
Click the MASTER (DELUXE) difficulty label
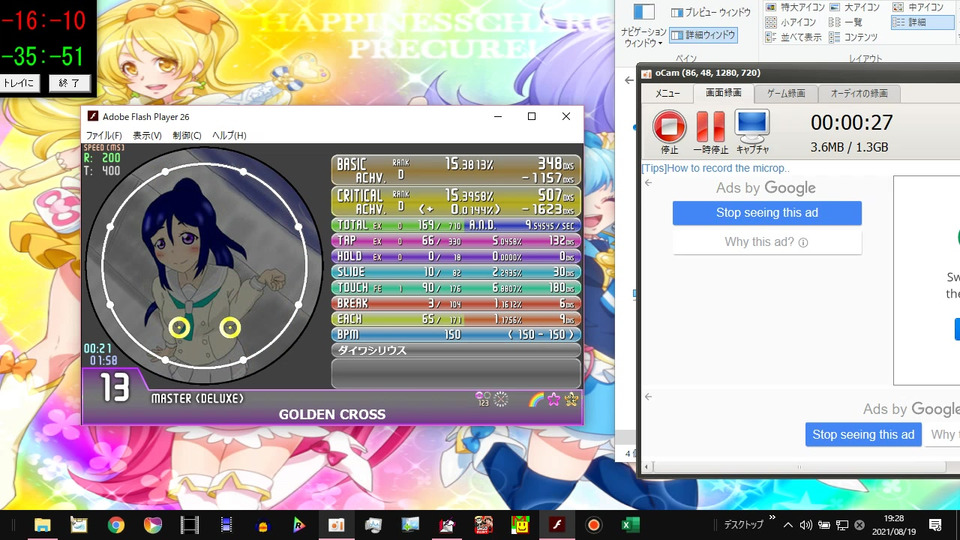tap(198, 399)
